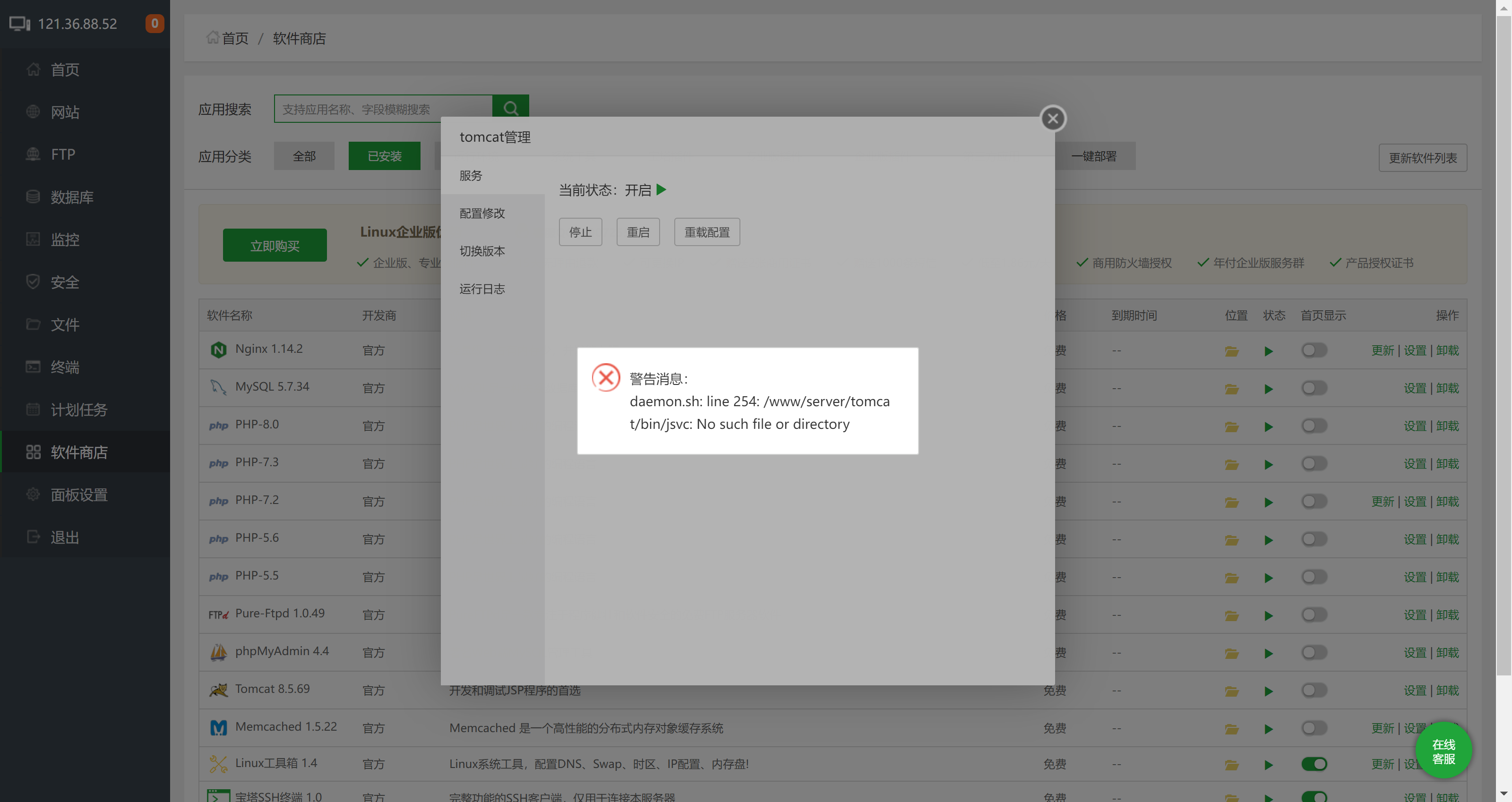Filter apps by 已安装 category
This screenshot has height=802, width=1512.
tap(384, 155)
